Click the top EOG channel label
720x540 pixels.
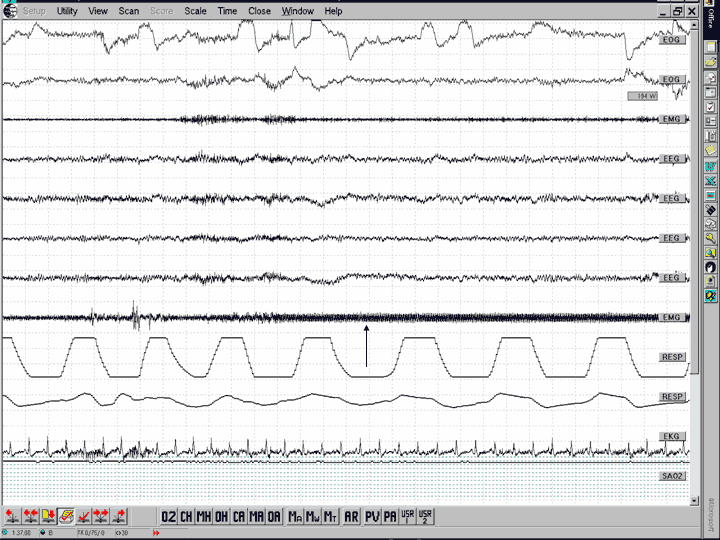pos(673,40)
